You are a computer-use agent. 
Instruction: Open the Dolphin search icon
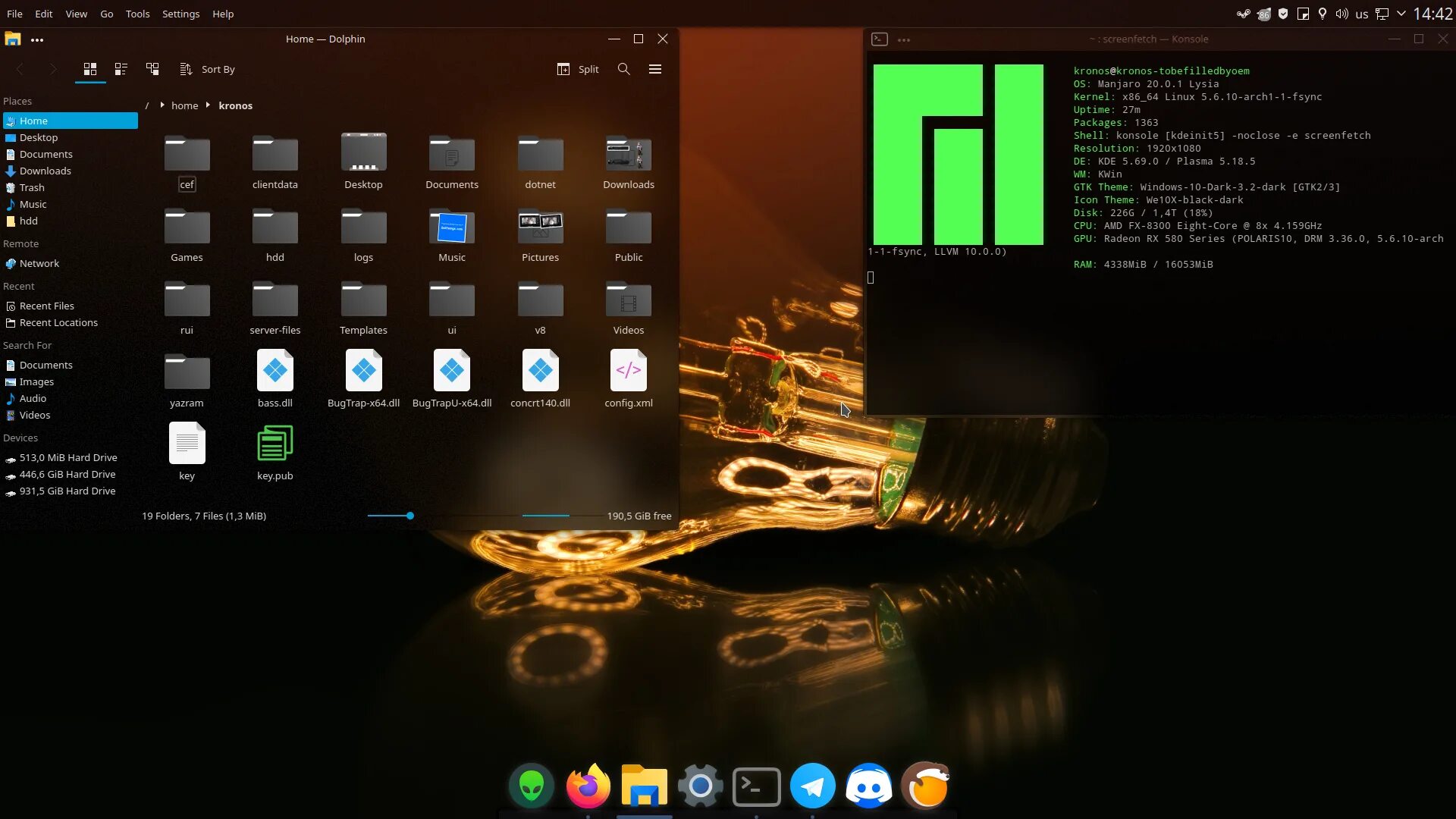coord(623,69)
